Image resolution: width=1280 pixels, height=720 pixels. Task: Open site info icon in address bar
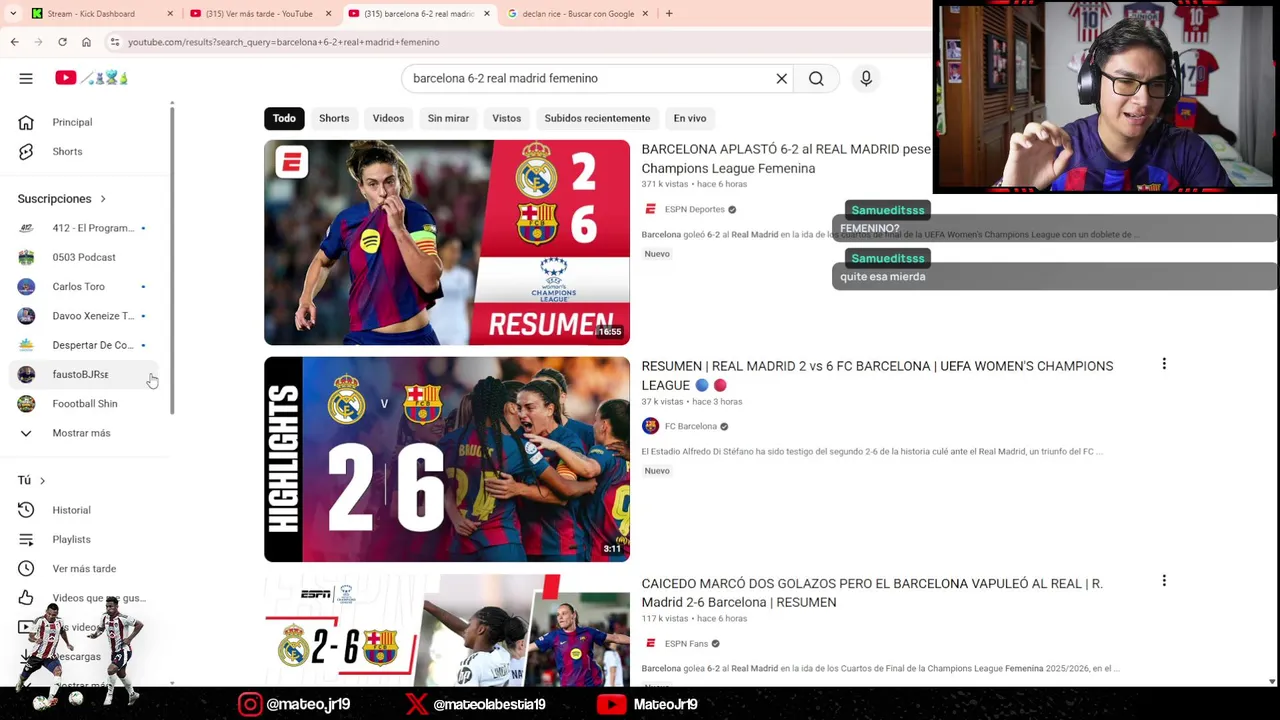[115, 42]
